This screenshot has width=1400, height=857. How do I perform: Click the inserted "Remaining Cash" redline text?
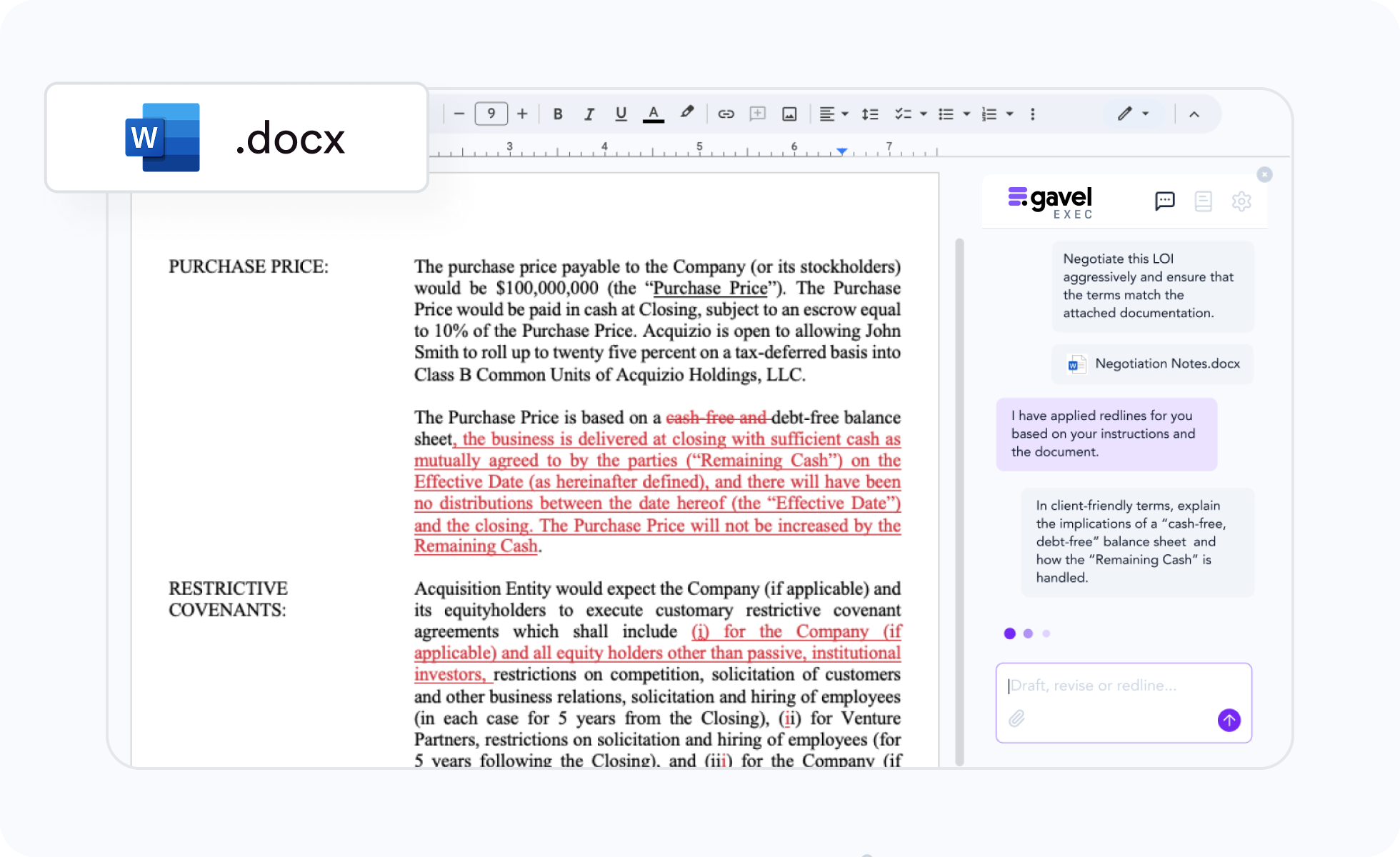coord(476,546)
